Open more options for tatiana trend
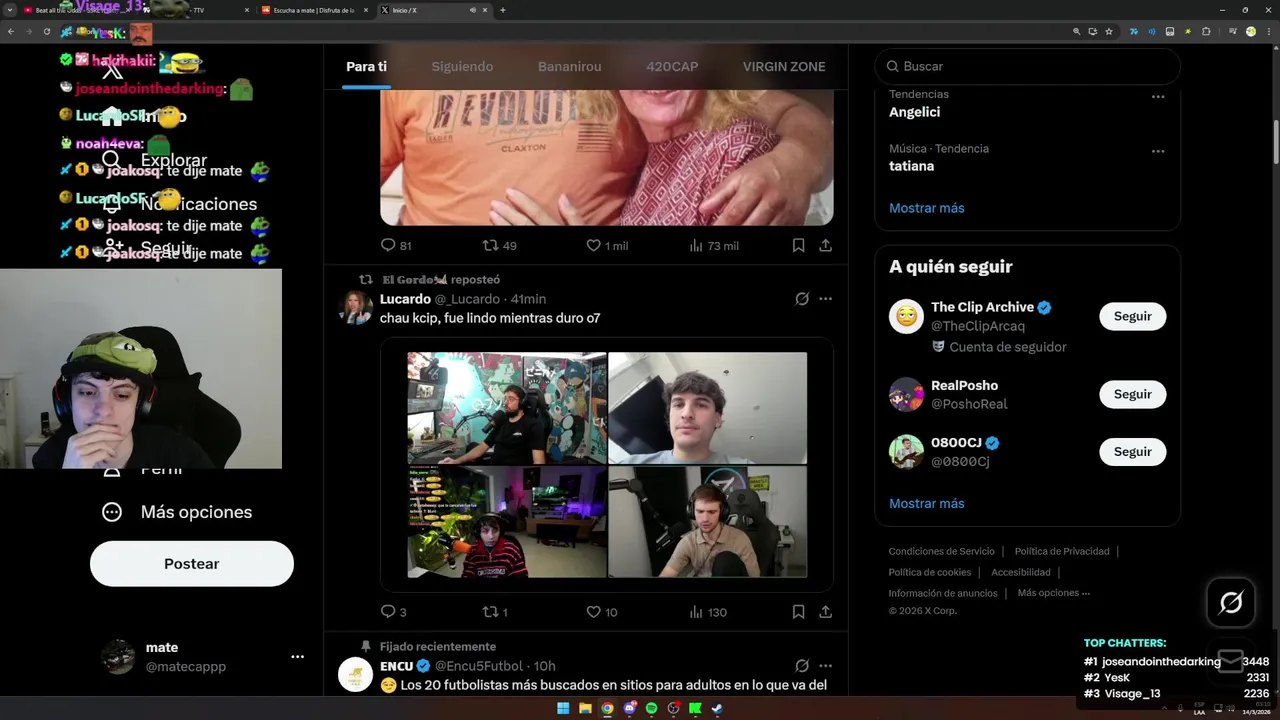Screen dimensions: 1280x720 (1158, 152)
